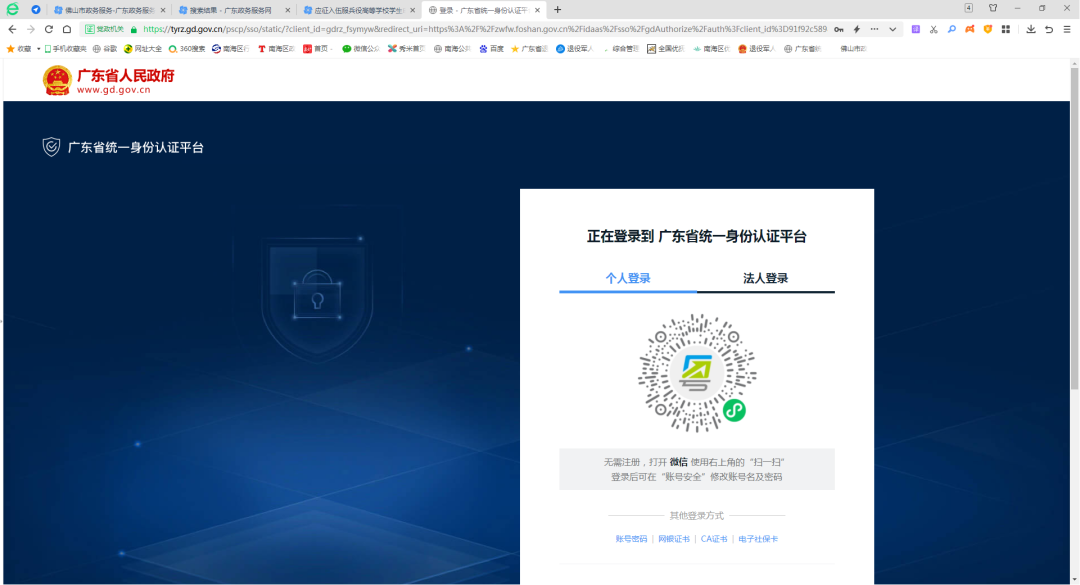Screen dimensions: 1080x585
Task: Click the WeChat login QR code
Action: click(696, 373)
